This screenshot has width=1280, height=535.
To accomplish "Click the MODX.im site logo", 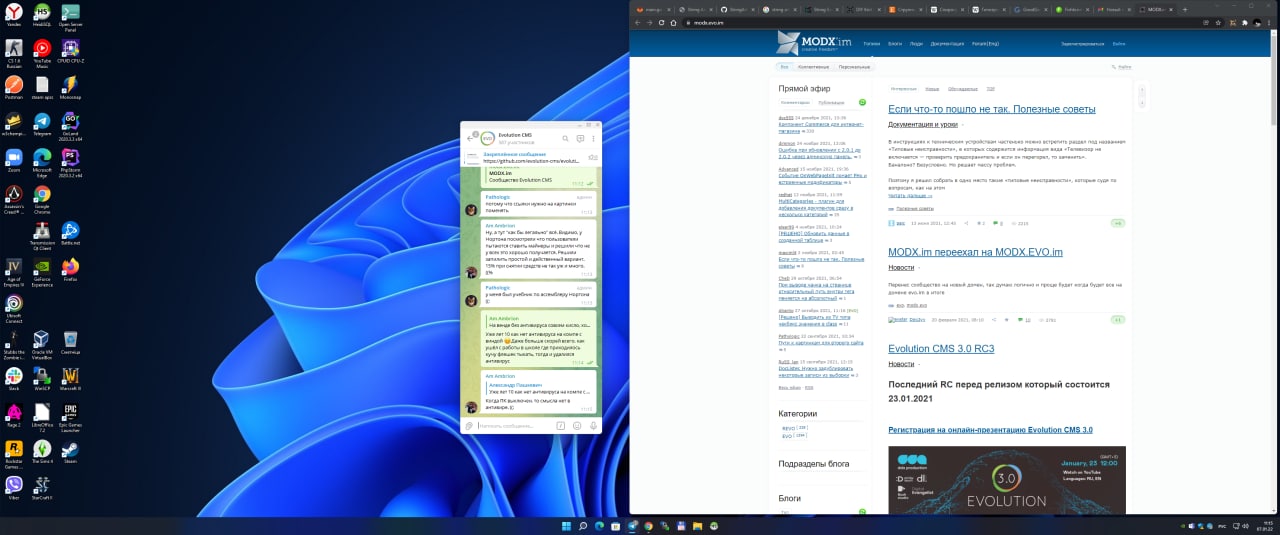I will click(x=811, y=42).
